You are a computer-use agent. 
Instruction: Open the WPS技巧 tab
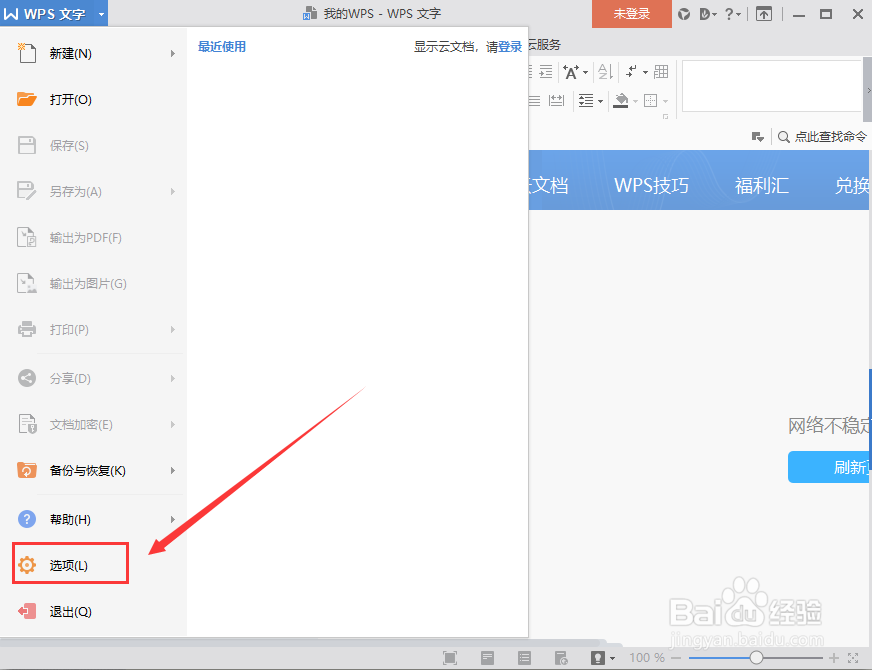[x=651, y=185]
